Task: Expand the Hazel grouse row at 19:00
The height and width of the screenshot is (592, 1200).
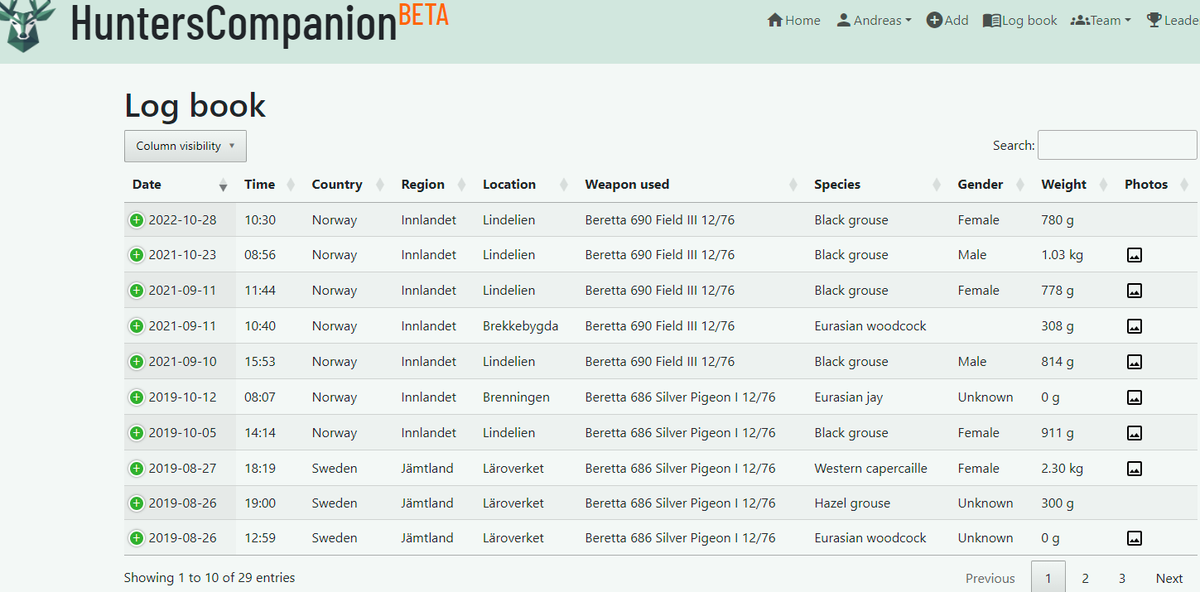Action: point(136,503)
